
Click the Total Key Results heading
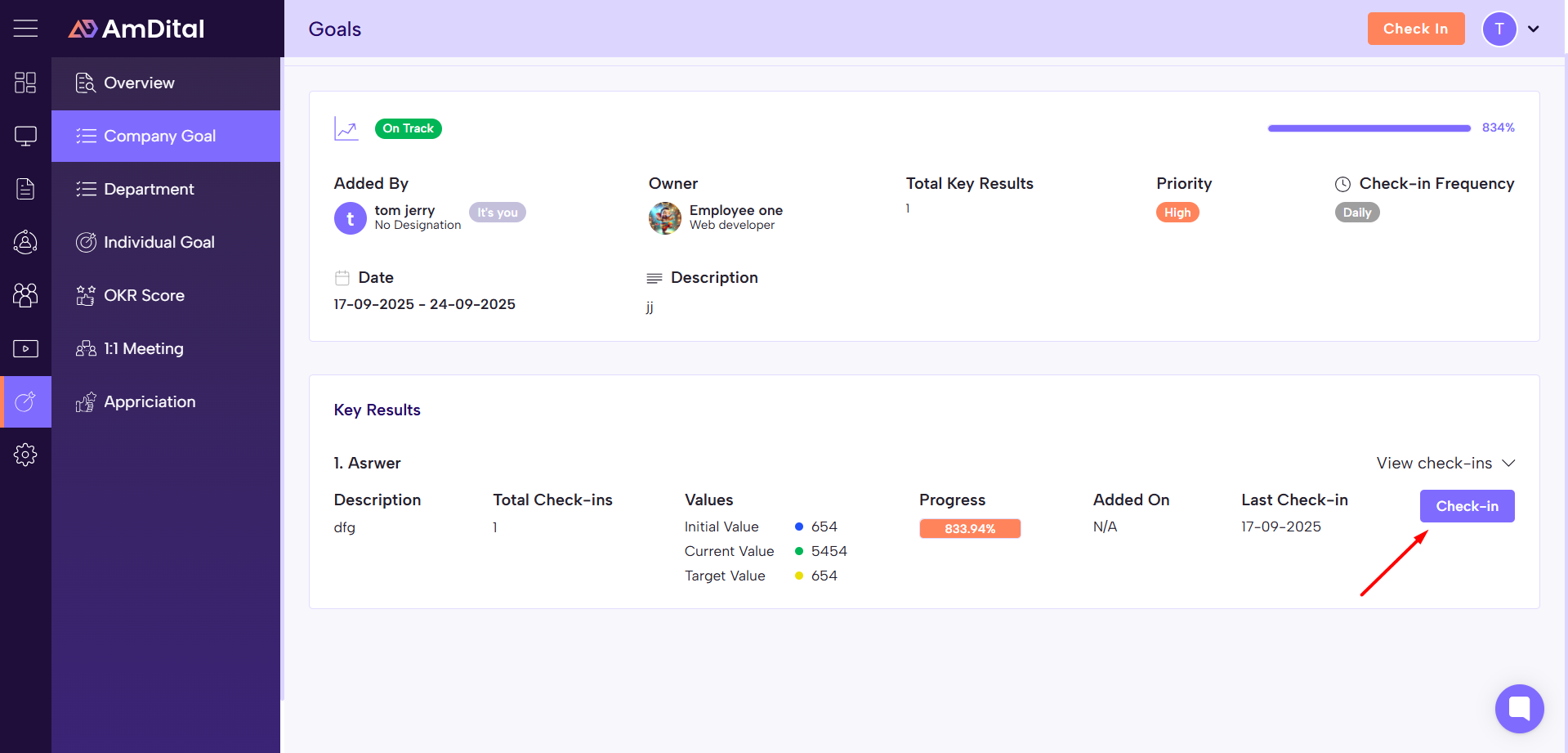click(970, 183)
